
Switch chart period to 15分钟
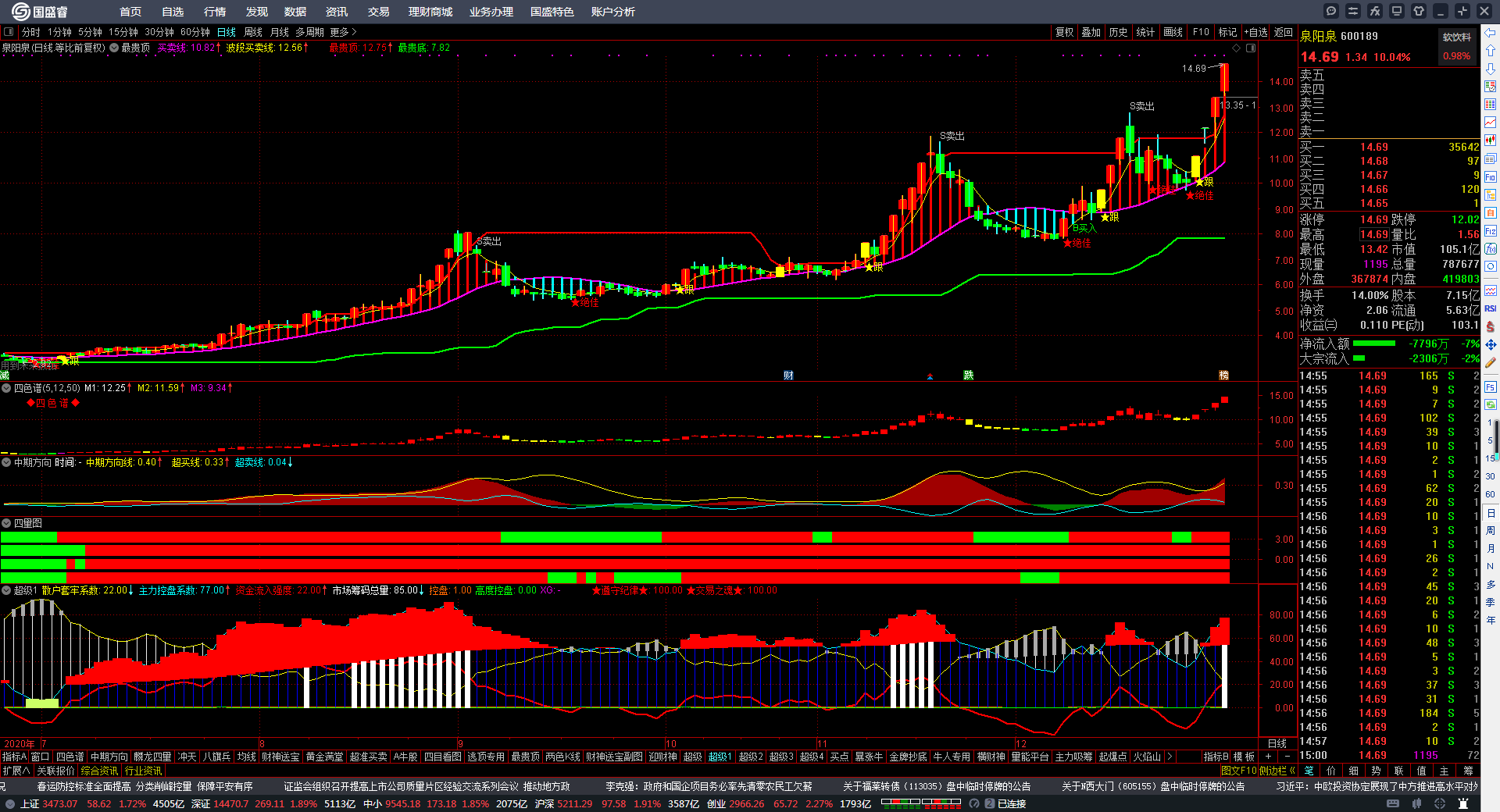point(123,32)
